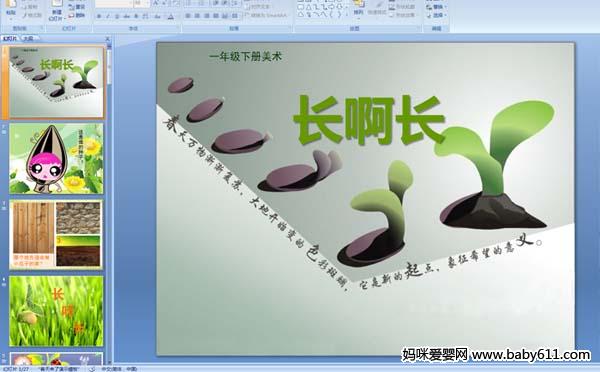
Task: Close the slide thumbnail pane
Action: [108, 39]
